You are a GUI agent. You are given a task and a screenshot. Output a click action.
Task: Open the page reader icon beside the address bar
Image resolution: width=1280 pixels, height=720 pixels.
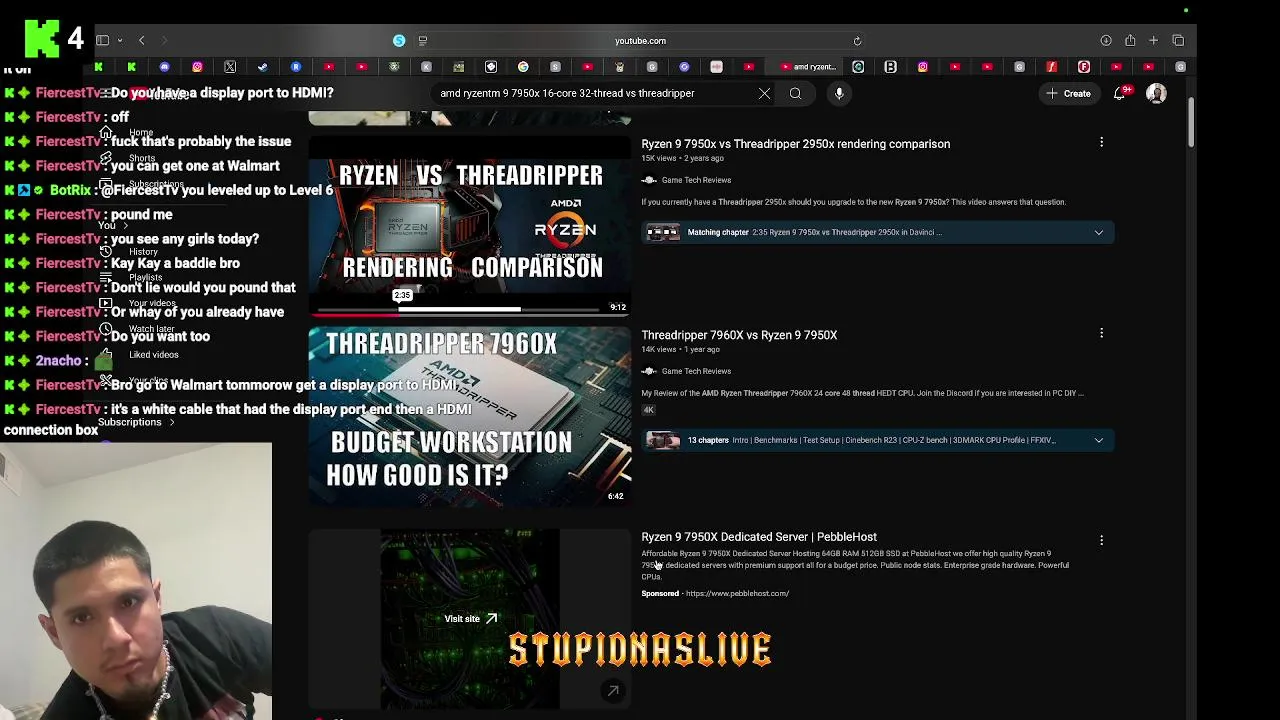(x=423, y=40)
